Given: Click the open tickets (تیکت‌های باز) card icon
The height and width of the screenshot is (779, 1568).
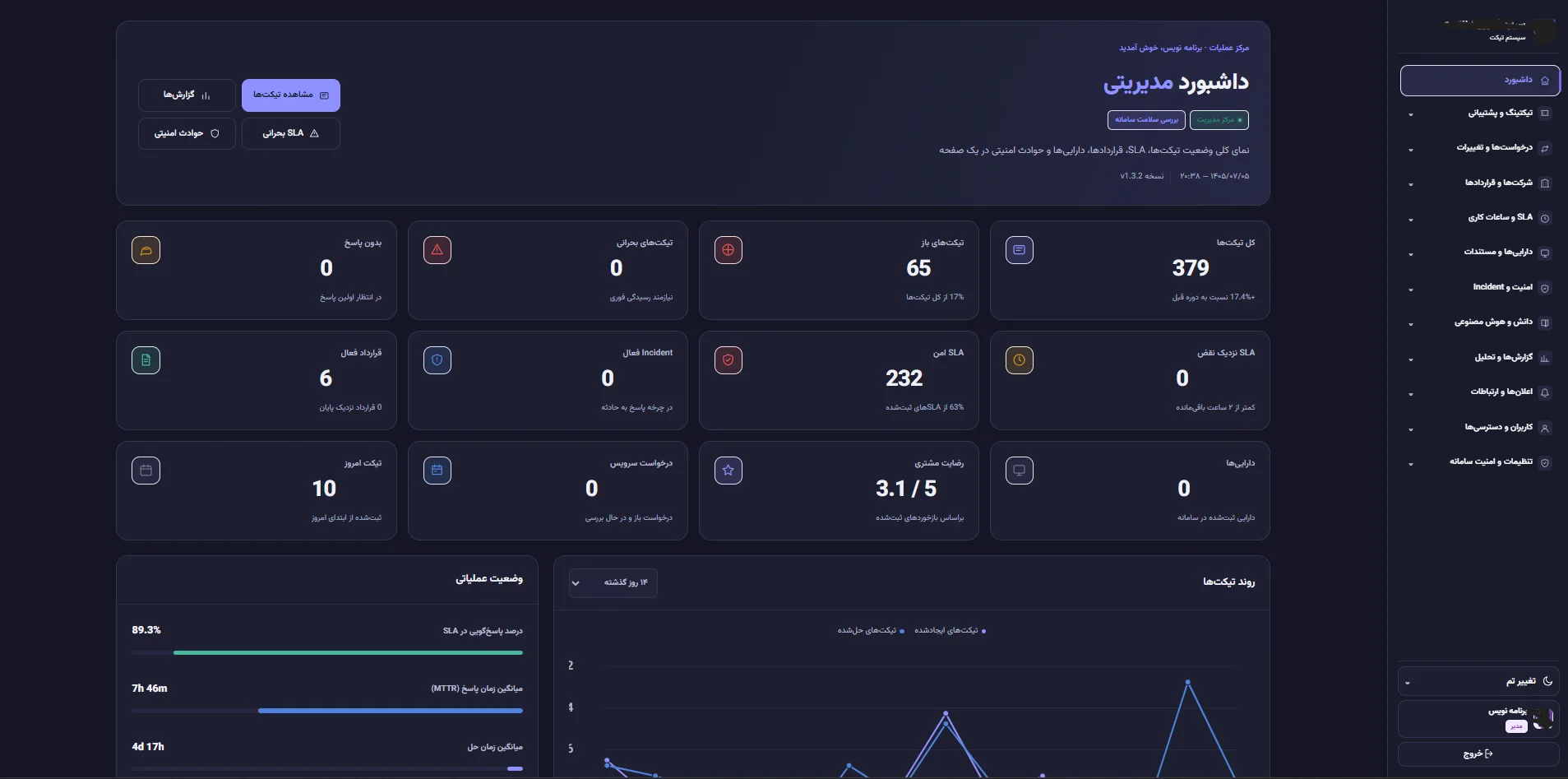Looking at the screenshot, I should (728, 250).
